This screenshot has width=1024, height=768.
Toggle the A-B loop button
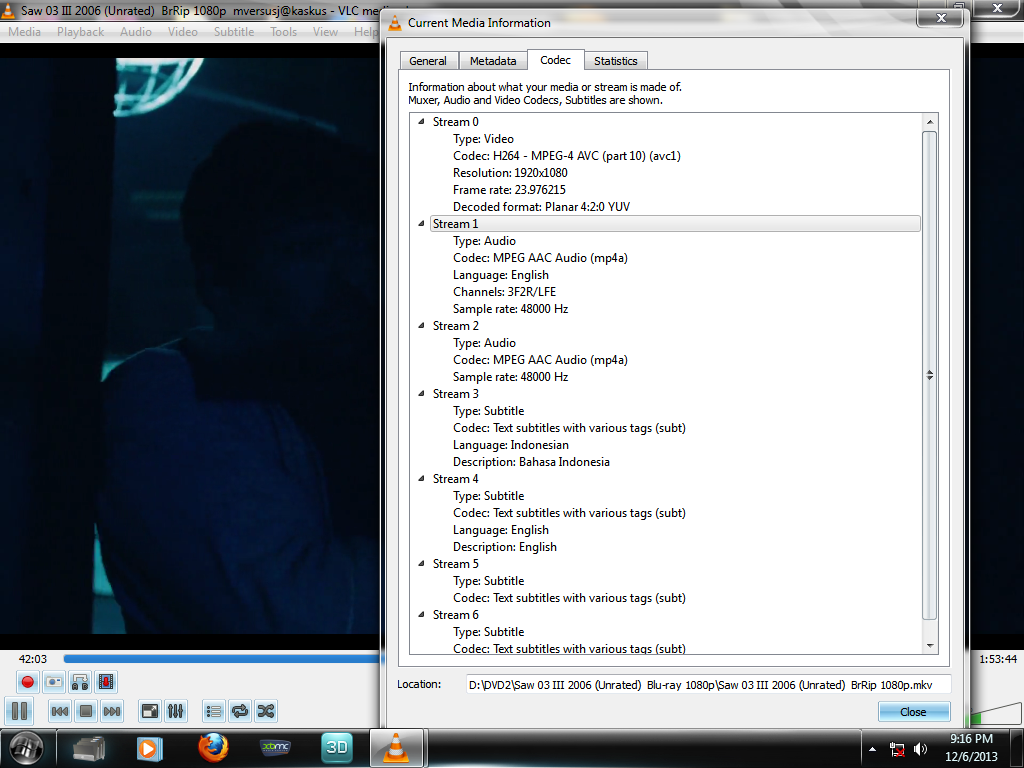[x=80, y=682]
